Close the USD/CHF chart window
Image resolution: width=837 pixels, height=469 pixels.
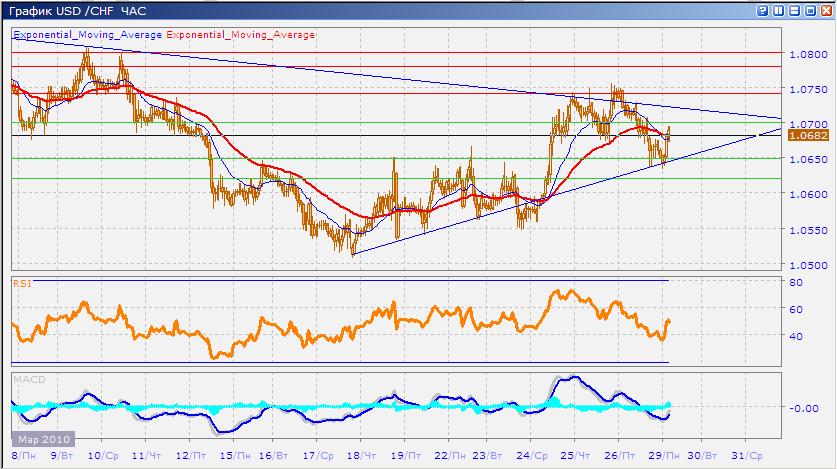tap(826, 10)
